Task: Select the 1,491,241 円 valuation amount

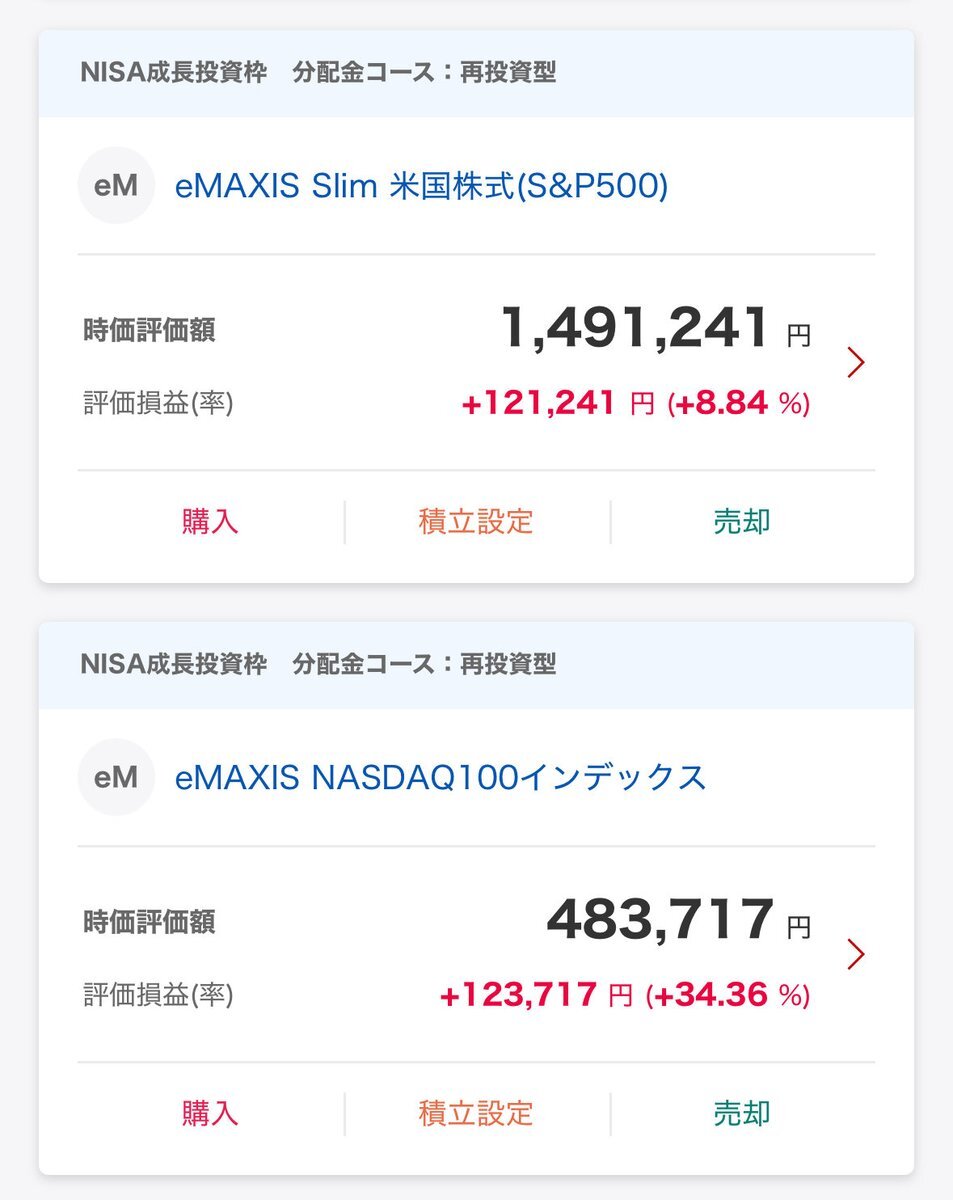Action: pyautogui.click(x=654, y=330)
